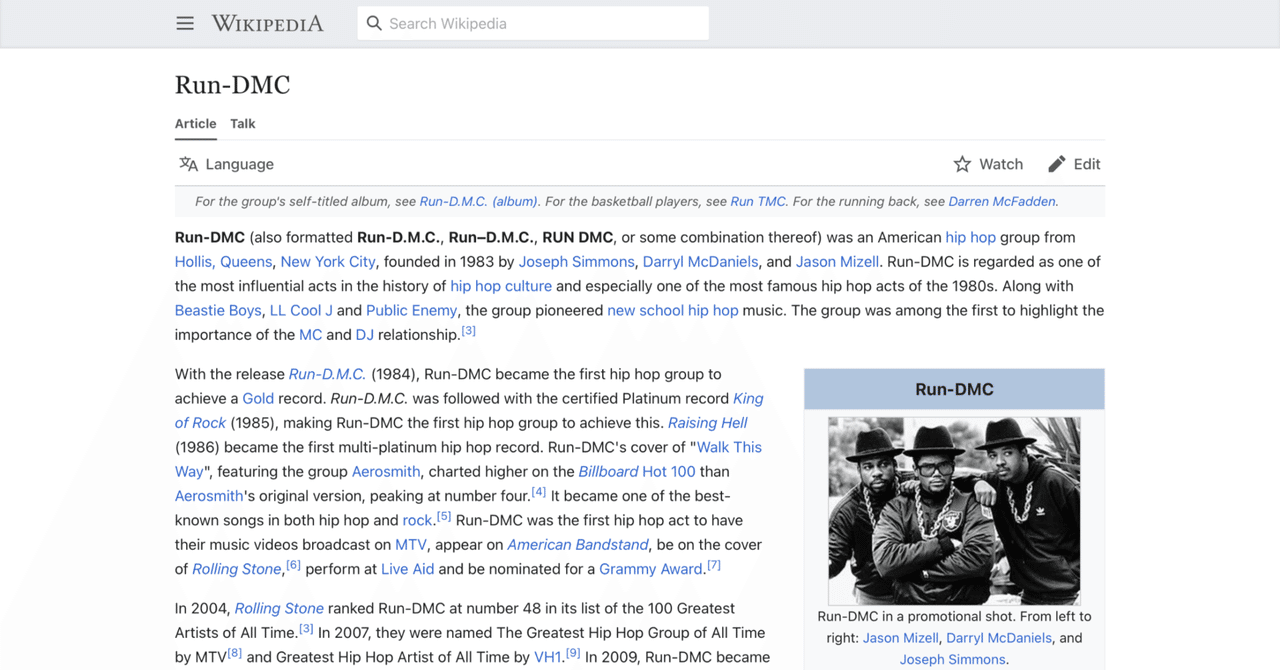Open the MC link
This screenshot has width=1280, height=670.
311,335
